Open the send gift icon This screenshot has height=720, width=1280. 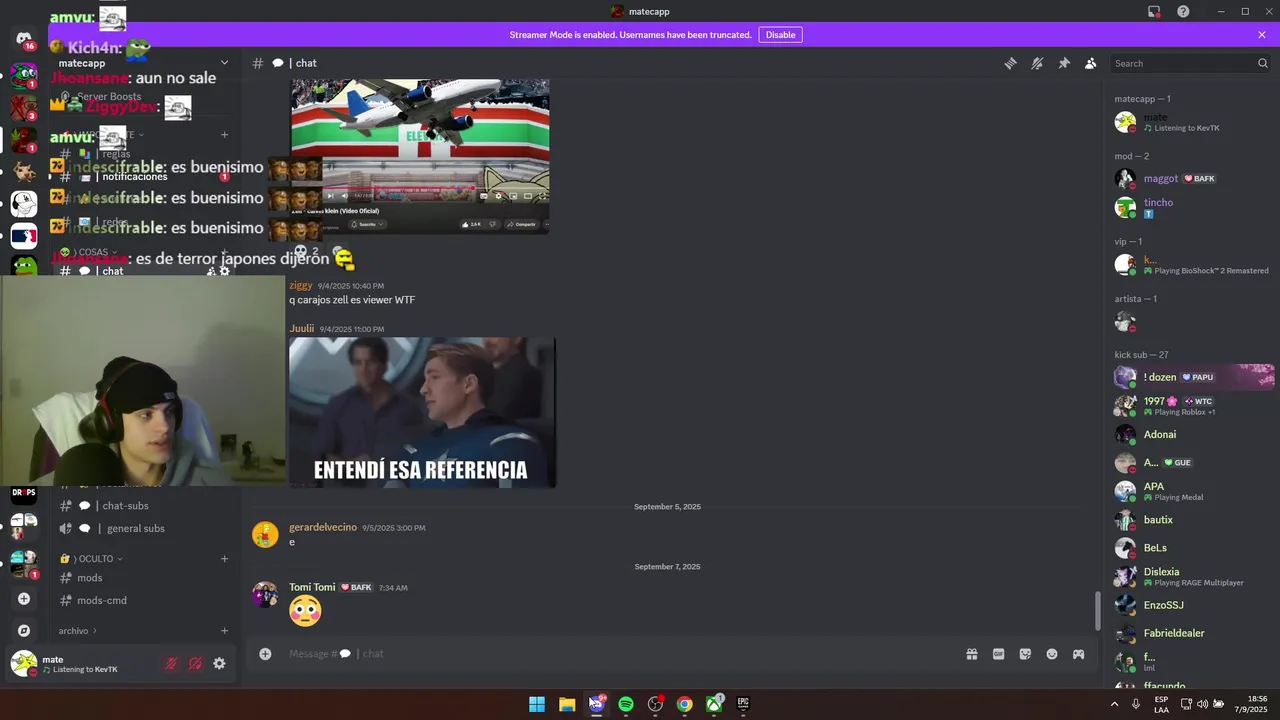point(971,654)
